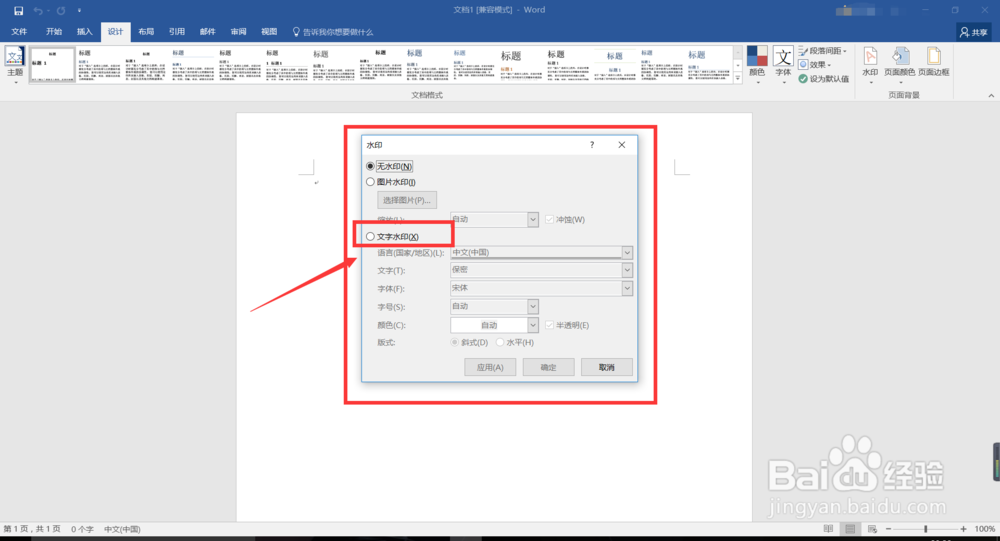Expand the document formatting gallery arrow
The width and height of the screenshot is (1000, 541).
click(x=738, y=78)
